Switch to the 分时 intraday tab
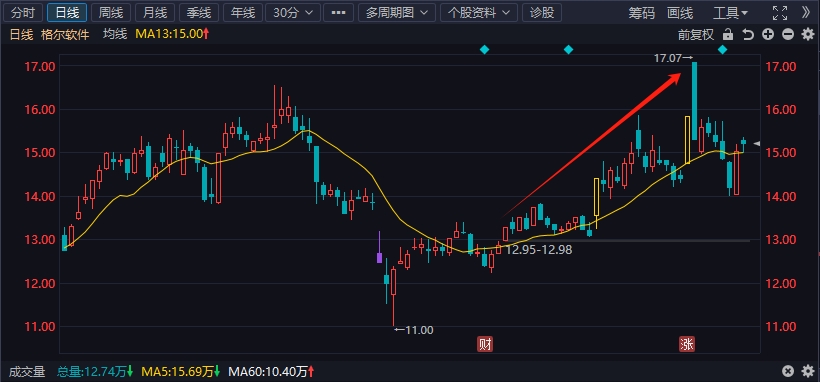Viewport: 820px width, 382px height. pos(23,13)
